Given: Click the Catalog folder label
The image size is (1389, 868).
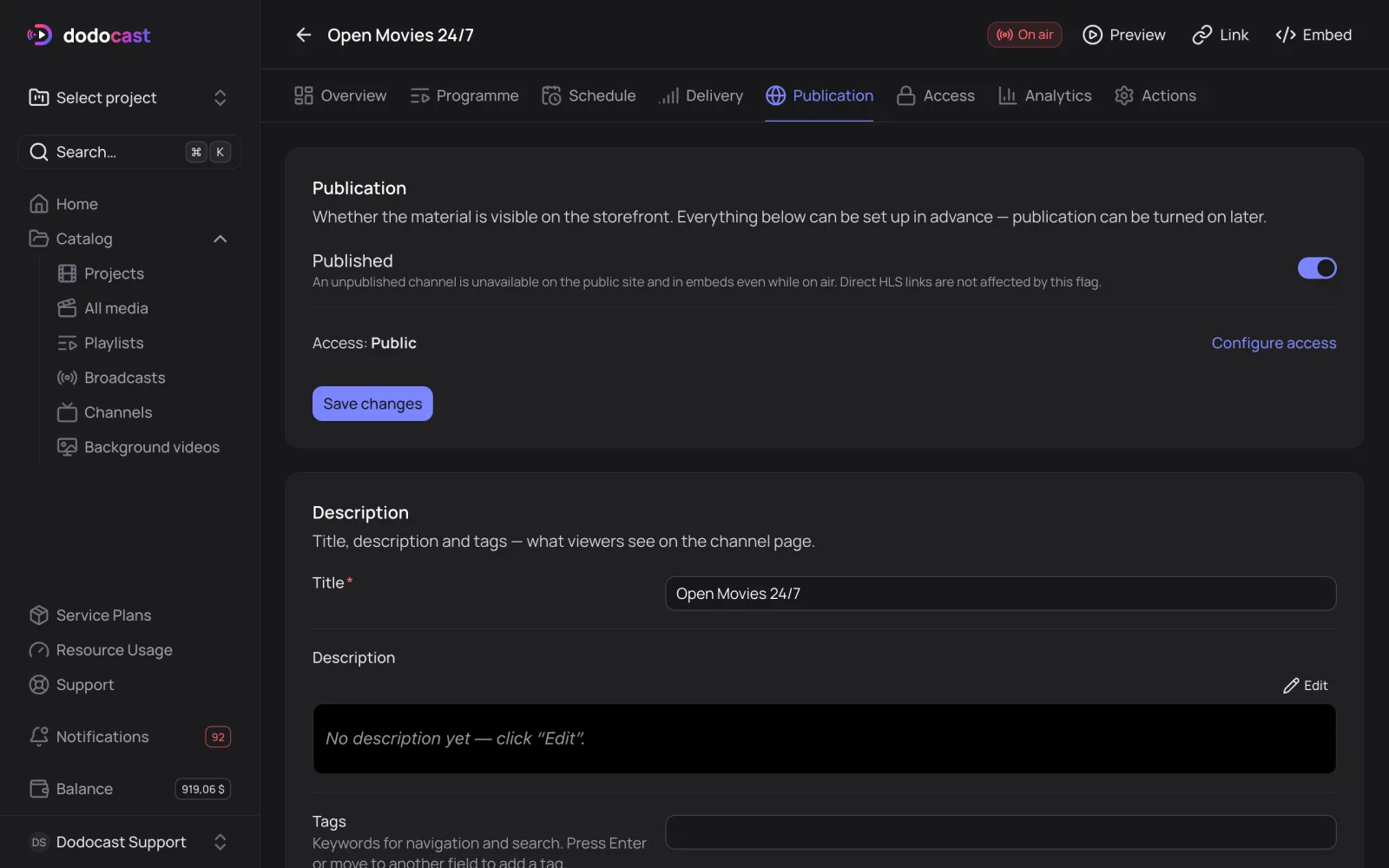Looking at the screenshot, I should tap(84, 239).
